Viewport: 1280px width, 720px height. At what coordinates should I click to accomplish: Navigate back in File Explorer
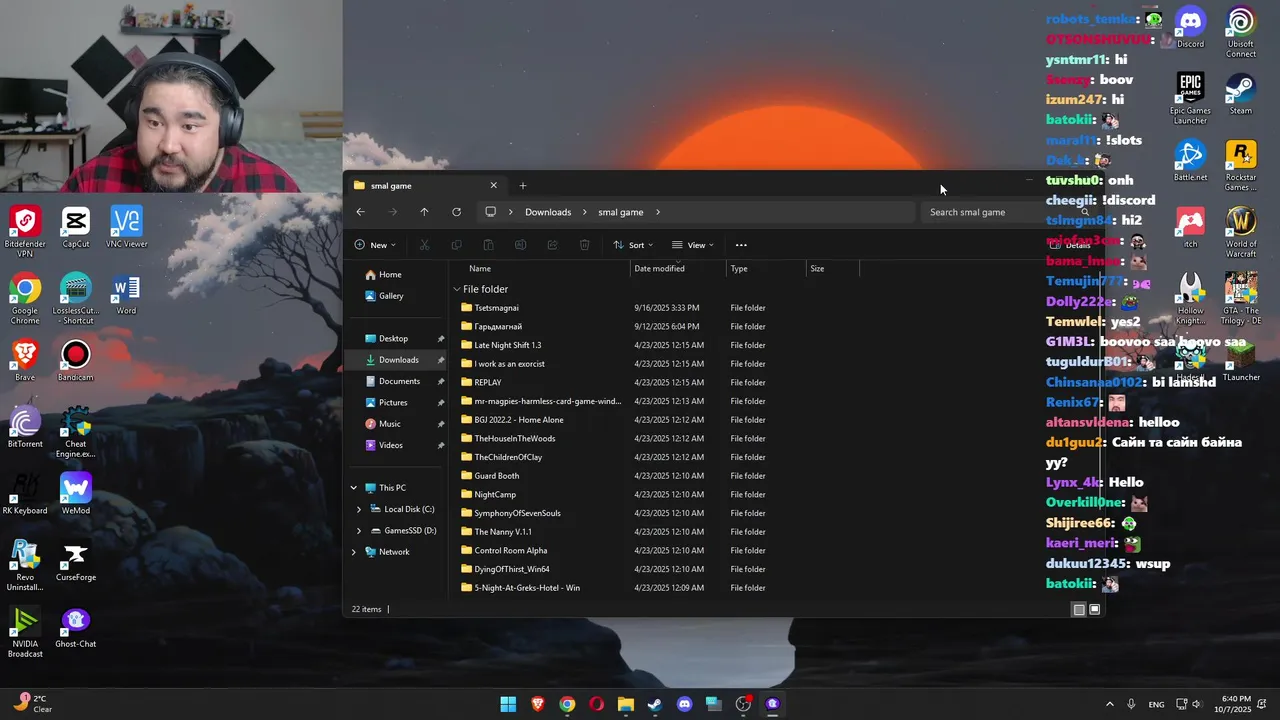360,212
